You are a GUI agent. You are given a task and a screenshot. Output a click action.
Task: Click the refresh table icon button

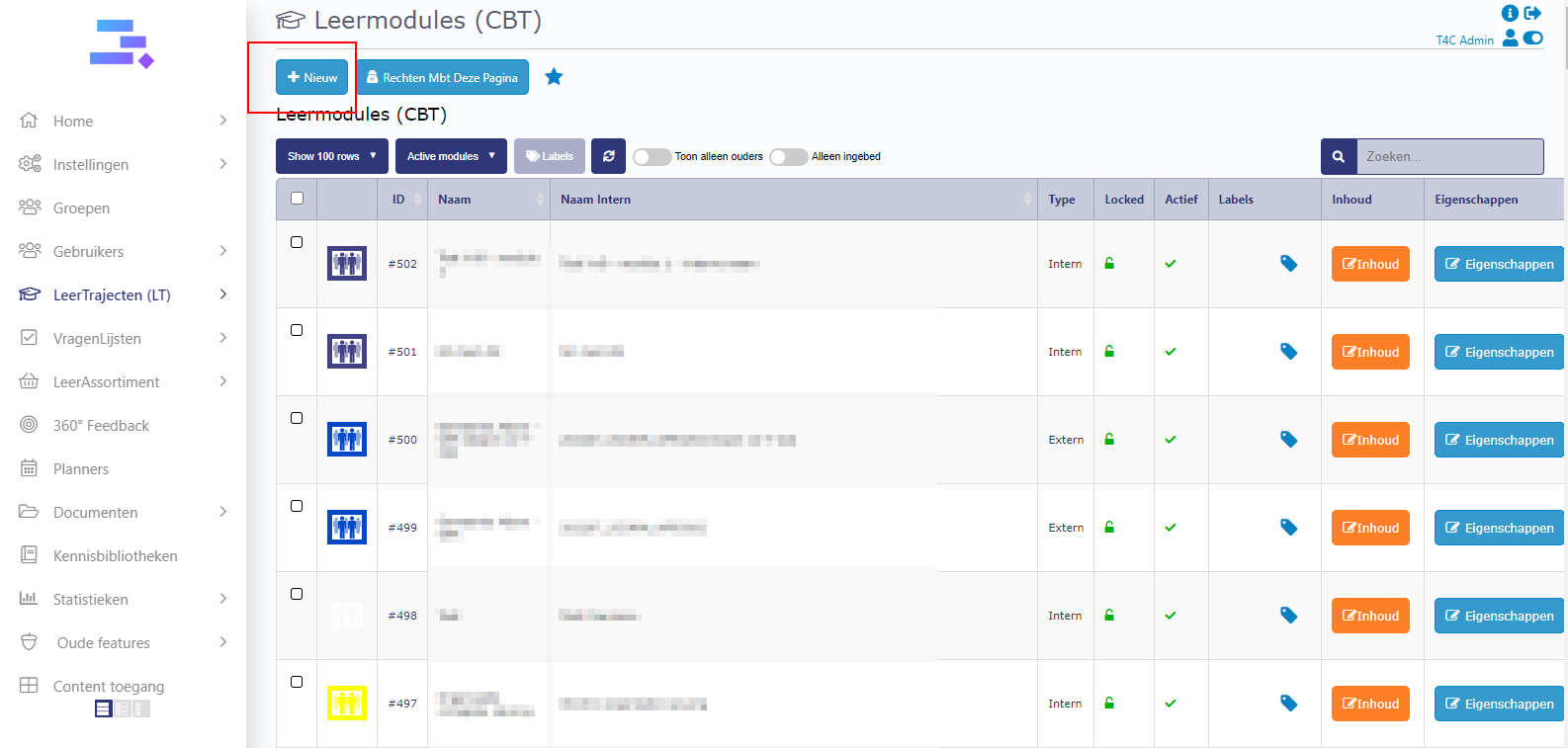(609, 156)
